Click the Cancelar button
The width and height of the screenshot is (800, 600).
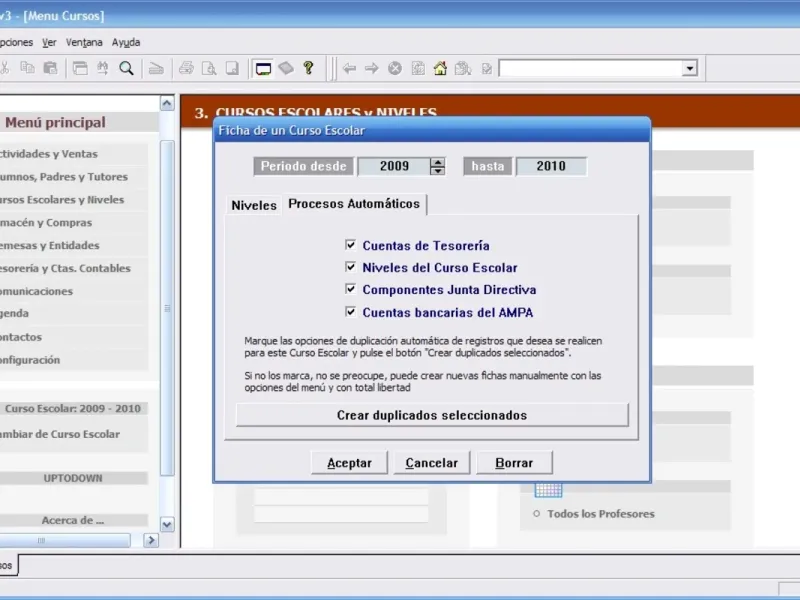pyautogui.click(x=432, y=462)
